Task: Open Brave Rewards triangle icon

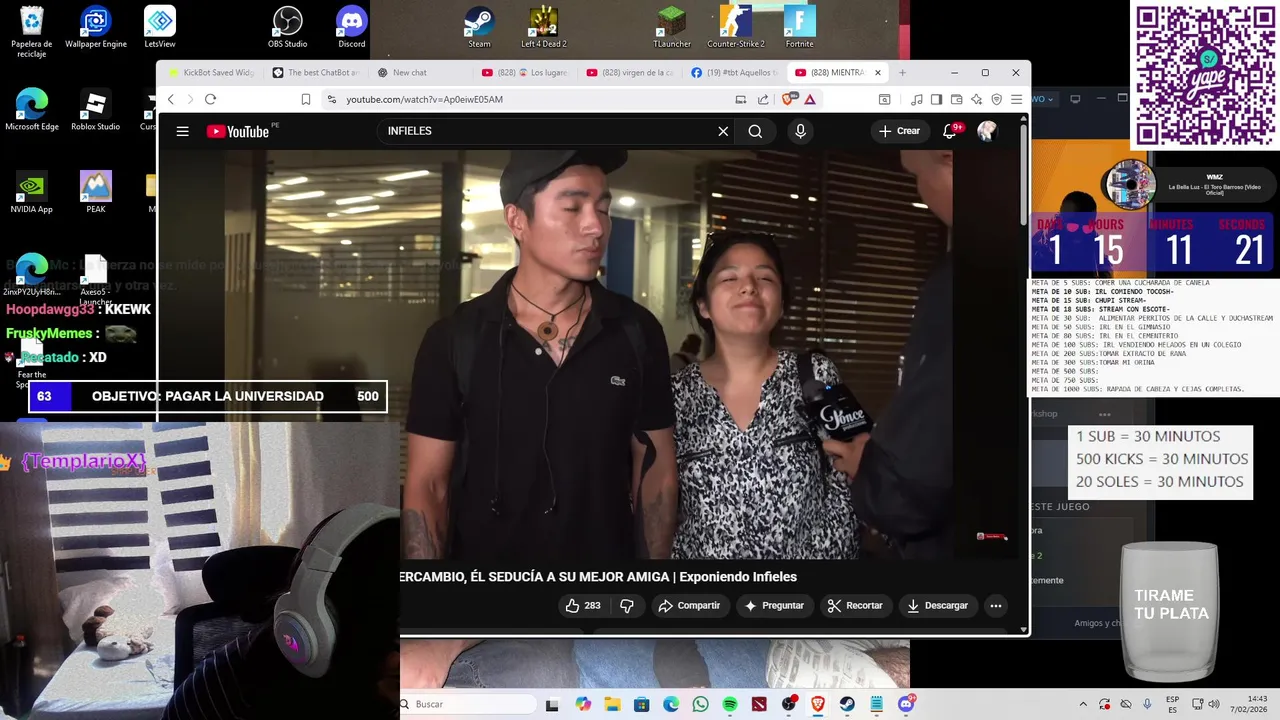Action: point(810,99)
